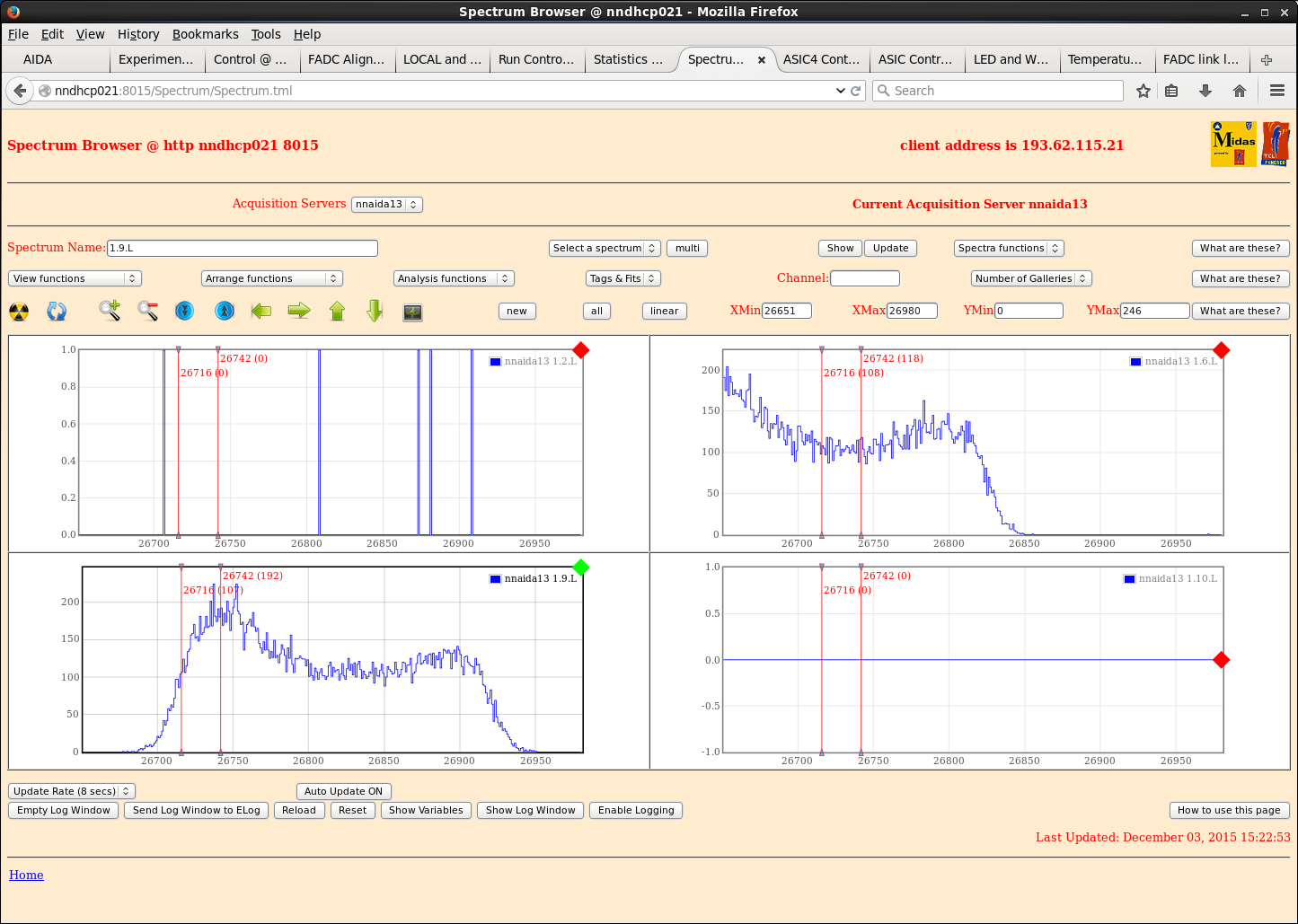Click the blue double up-arrow circle icon
This screenshot has height=924, width=1298.
(225, 311)
